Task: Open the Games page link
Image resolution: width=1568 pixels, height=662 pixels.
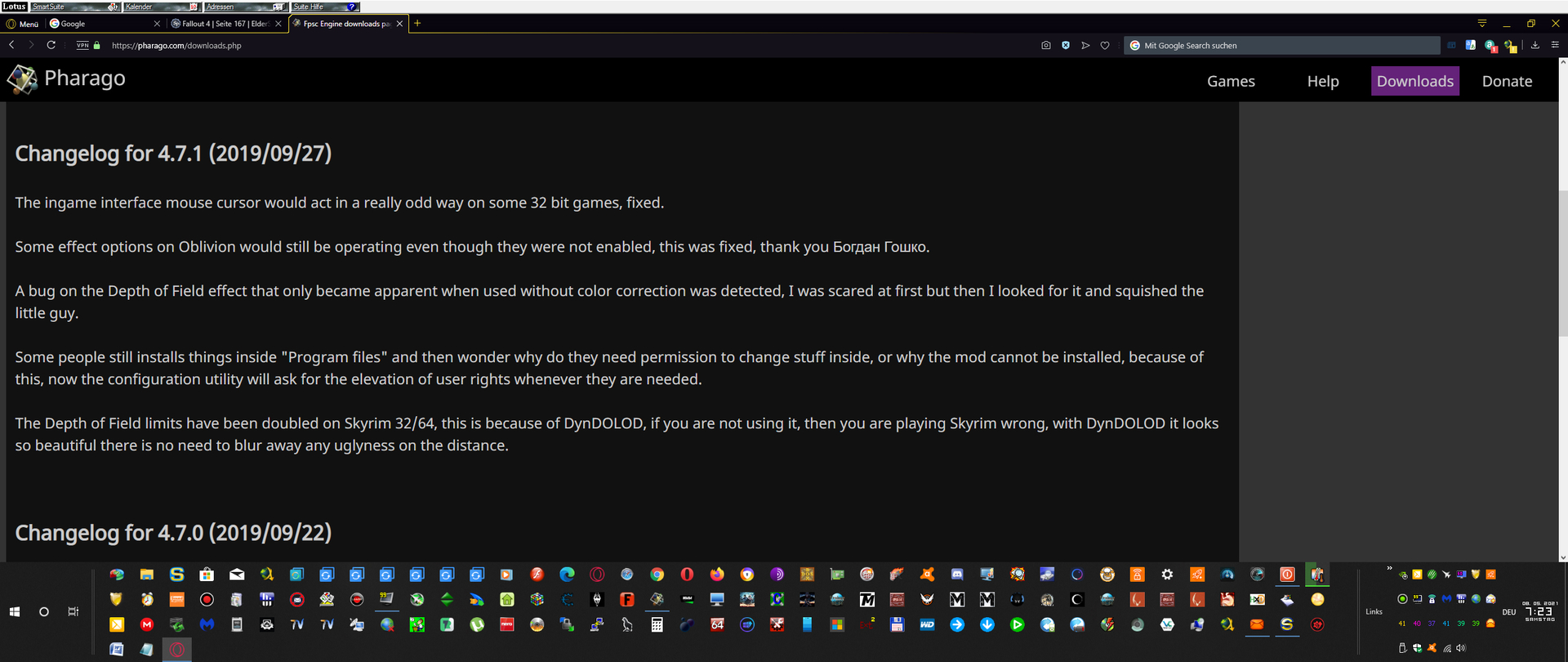Action: coord(1231,81)
